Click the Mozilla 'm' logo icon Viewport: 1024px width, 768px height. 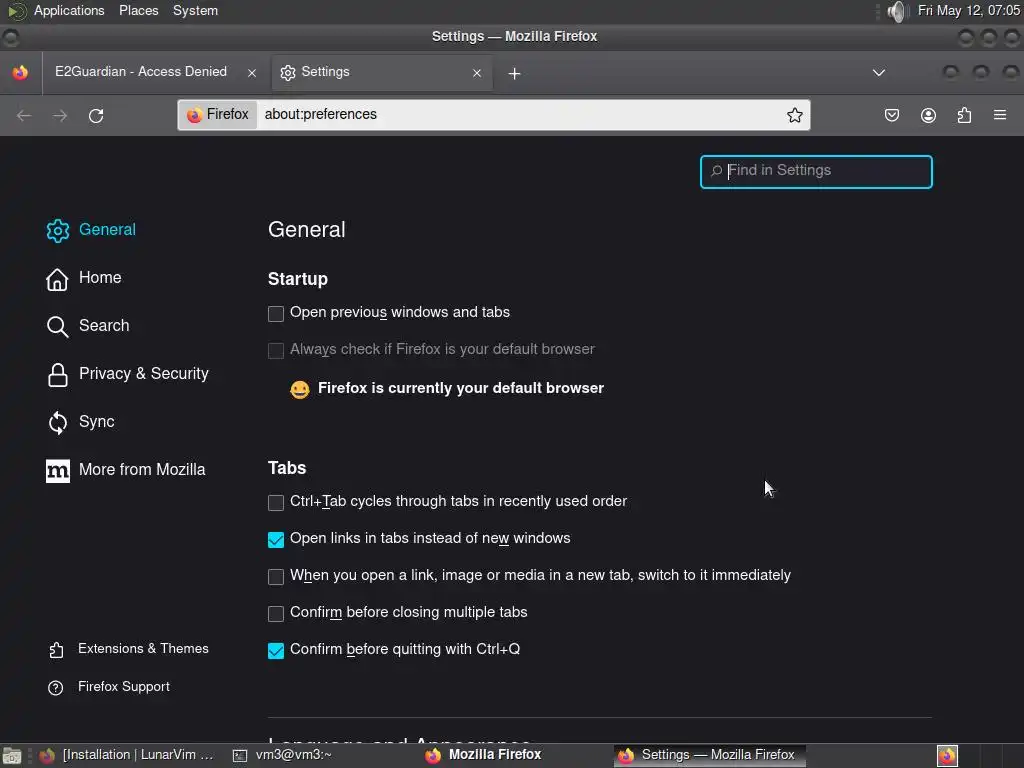pos(57,470)
